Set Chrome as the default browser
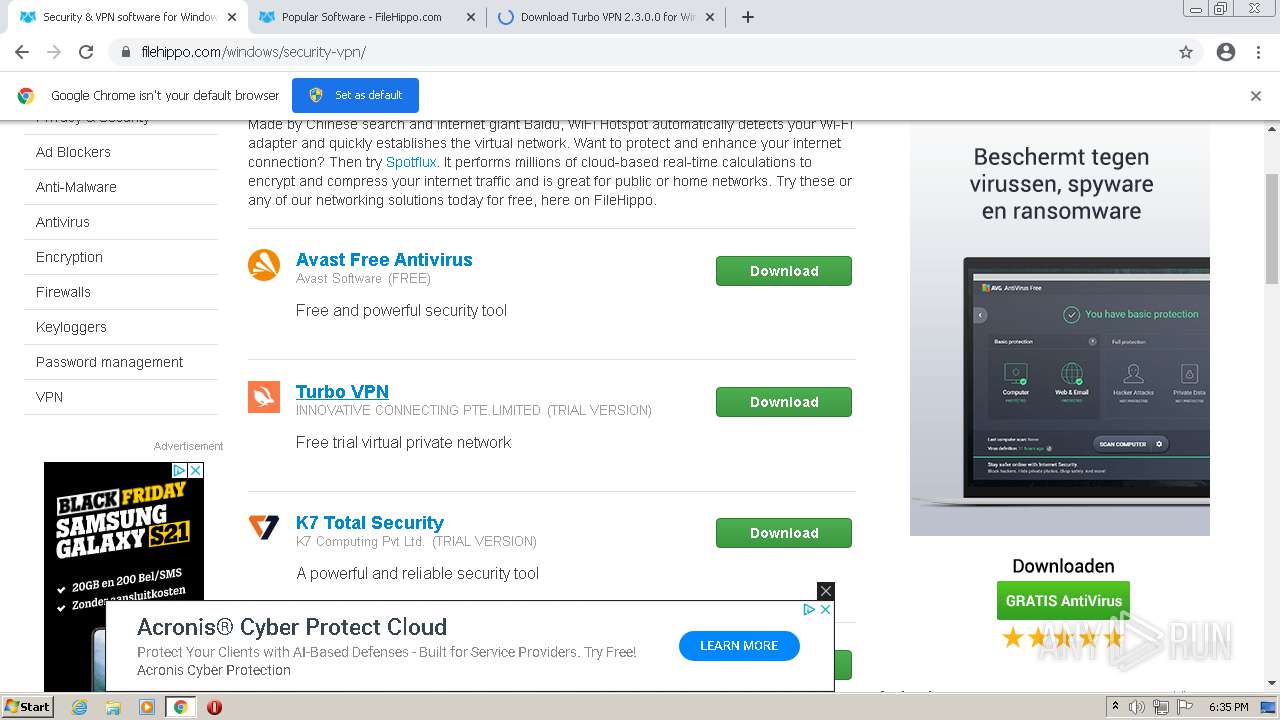This screenshot has width=1280, height=720. point(355,95)
